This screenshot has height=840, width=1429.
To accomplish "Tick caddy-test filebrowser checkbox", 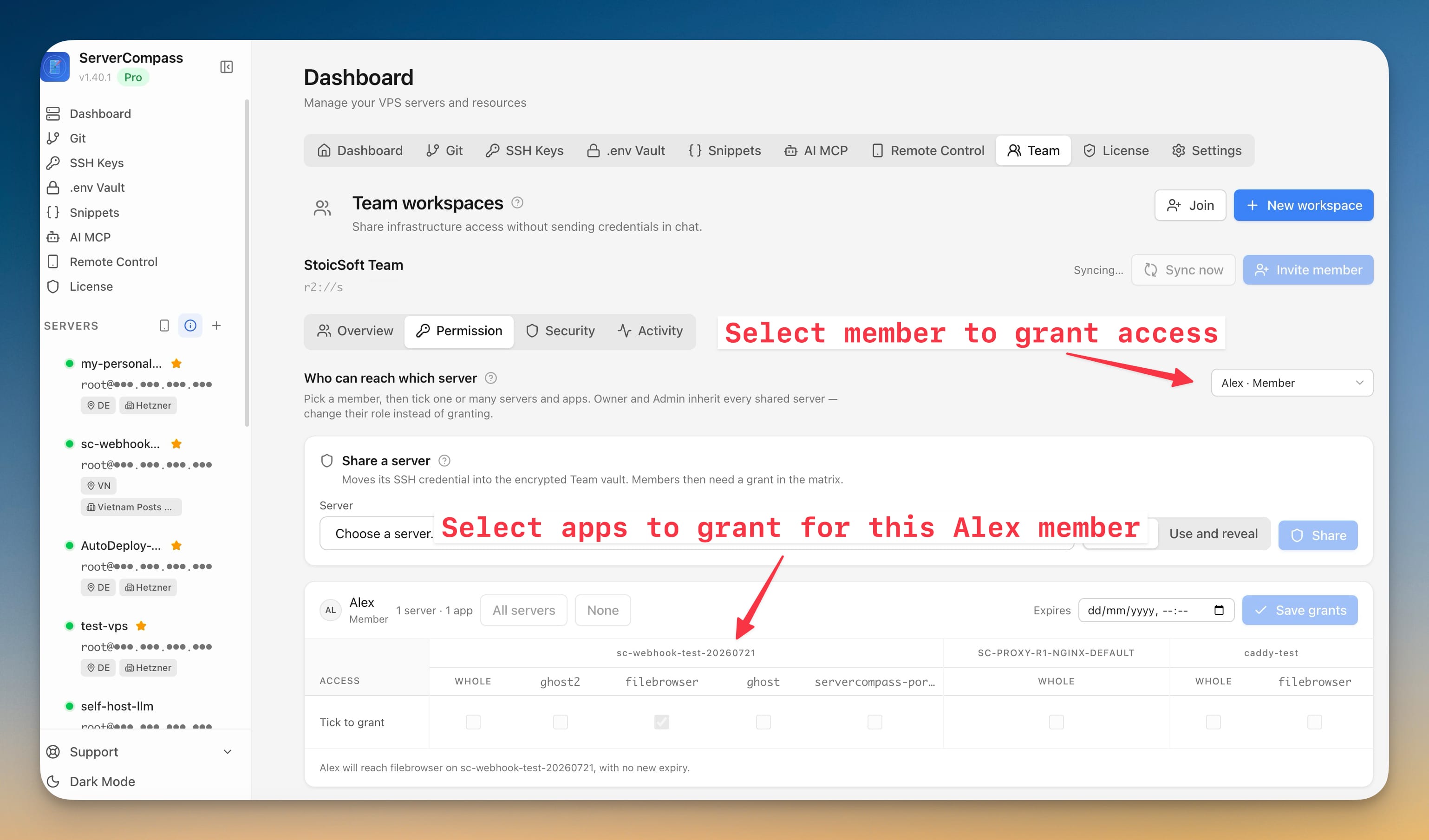I will coord(1314,722).
